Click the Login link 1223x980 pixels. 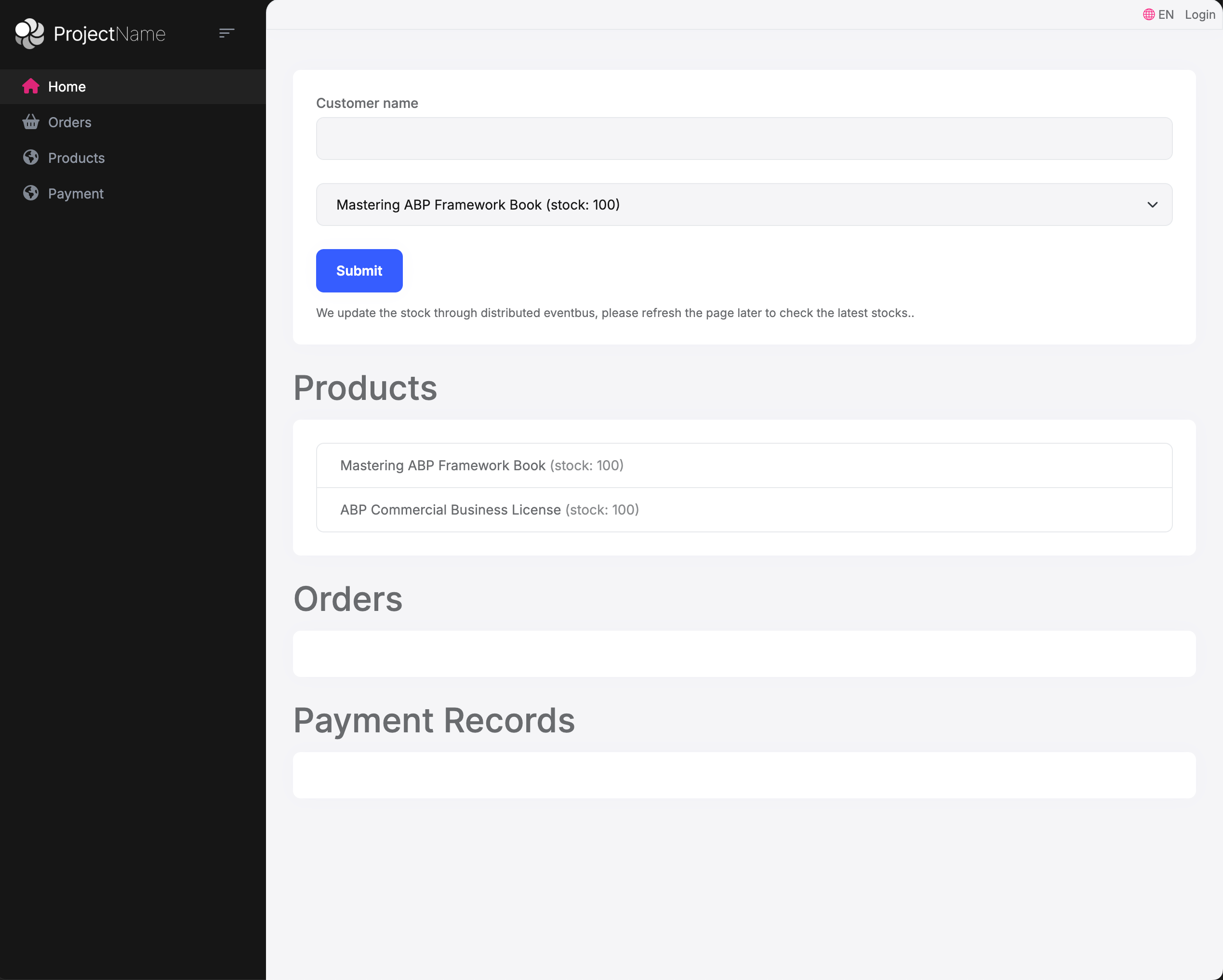click(x=1200, y=15)
